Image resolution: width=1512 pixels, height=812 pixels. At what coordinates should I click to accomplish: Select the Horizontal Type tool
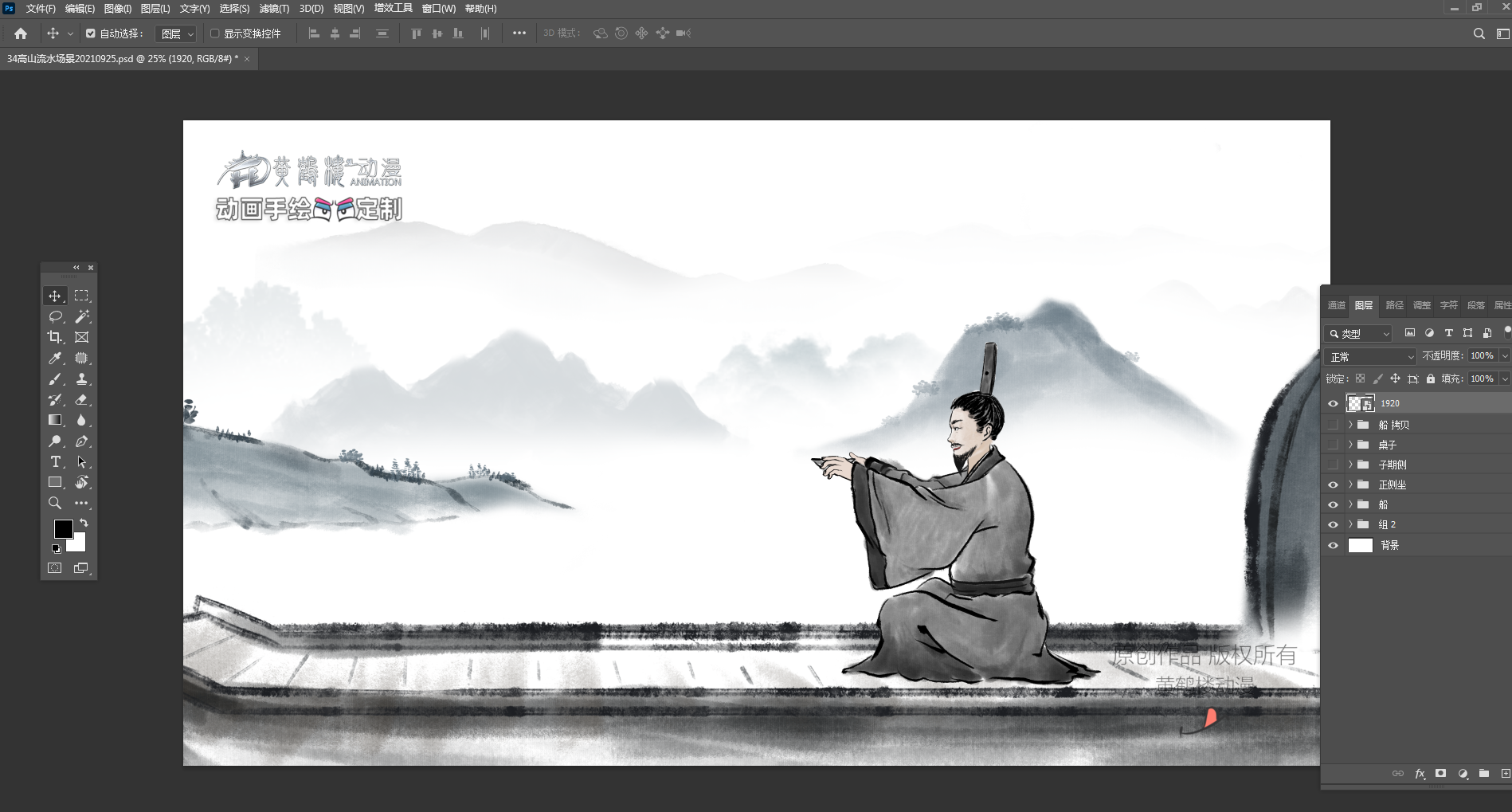tap(54, 461)
